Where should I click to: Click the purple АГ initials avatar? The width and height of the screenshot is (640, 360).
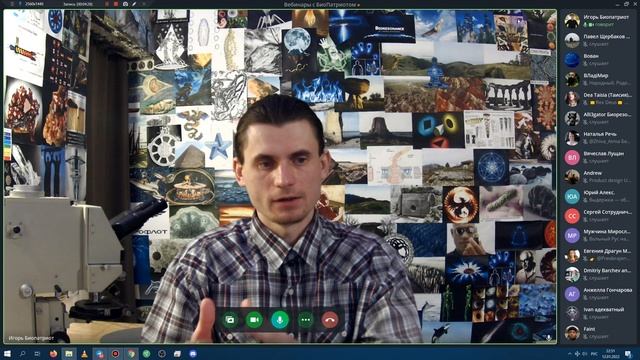pyautogui.click(x=572, y=293)
